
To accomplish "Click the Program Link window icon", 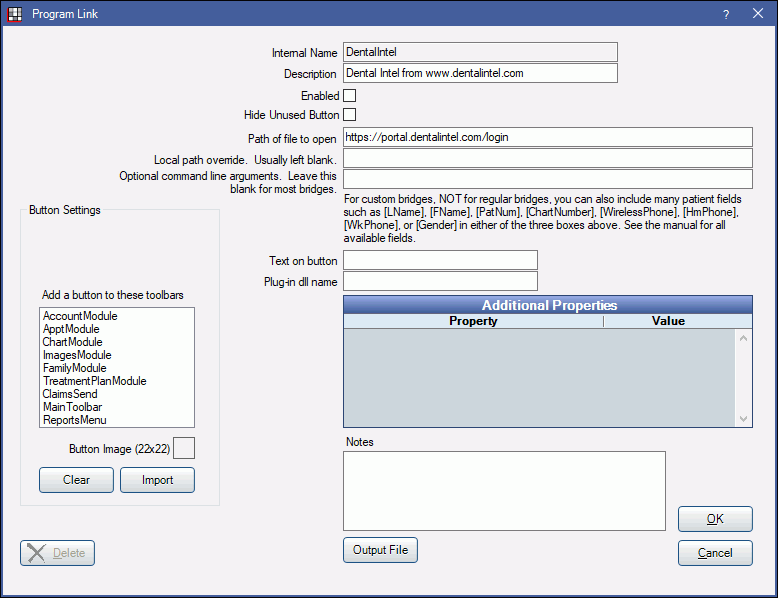I will tap(15, 14).
